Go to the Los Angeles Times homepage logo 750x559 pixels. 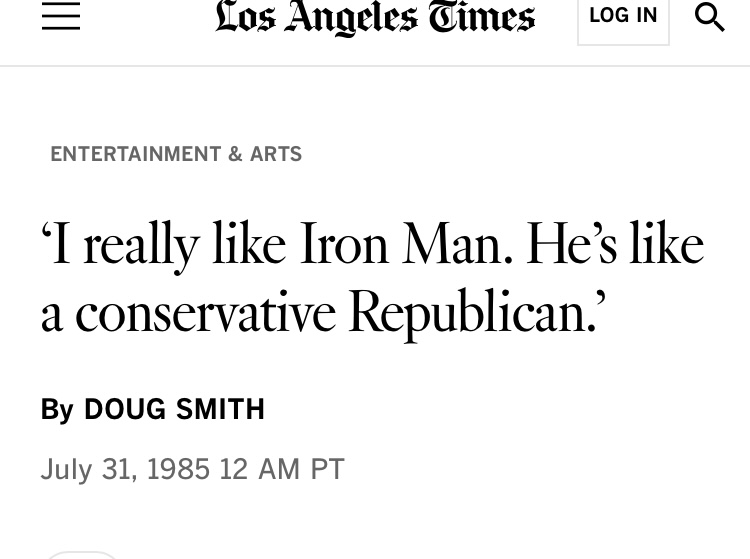[x=375, y=17]
